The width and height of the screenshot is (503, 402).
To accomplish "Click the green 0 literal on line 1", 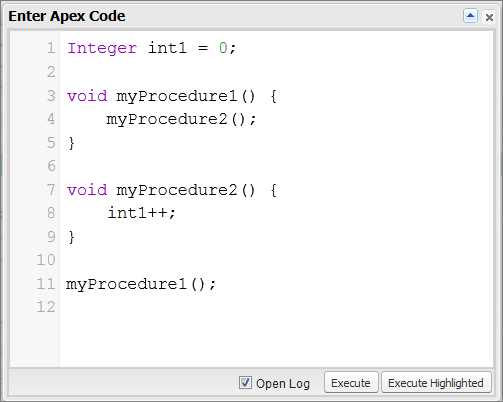I will [223, 48].
